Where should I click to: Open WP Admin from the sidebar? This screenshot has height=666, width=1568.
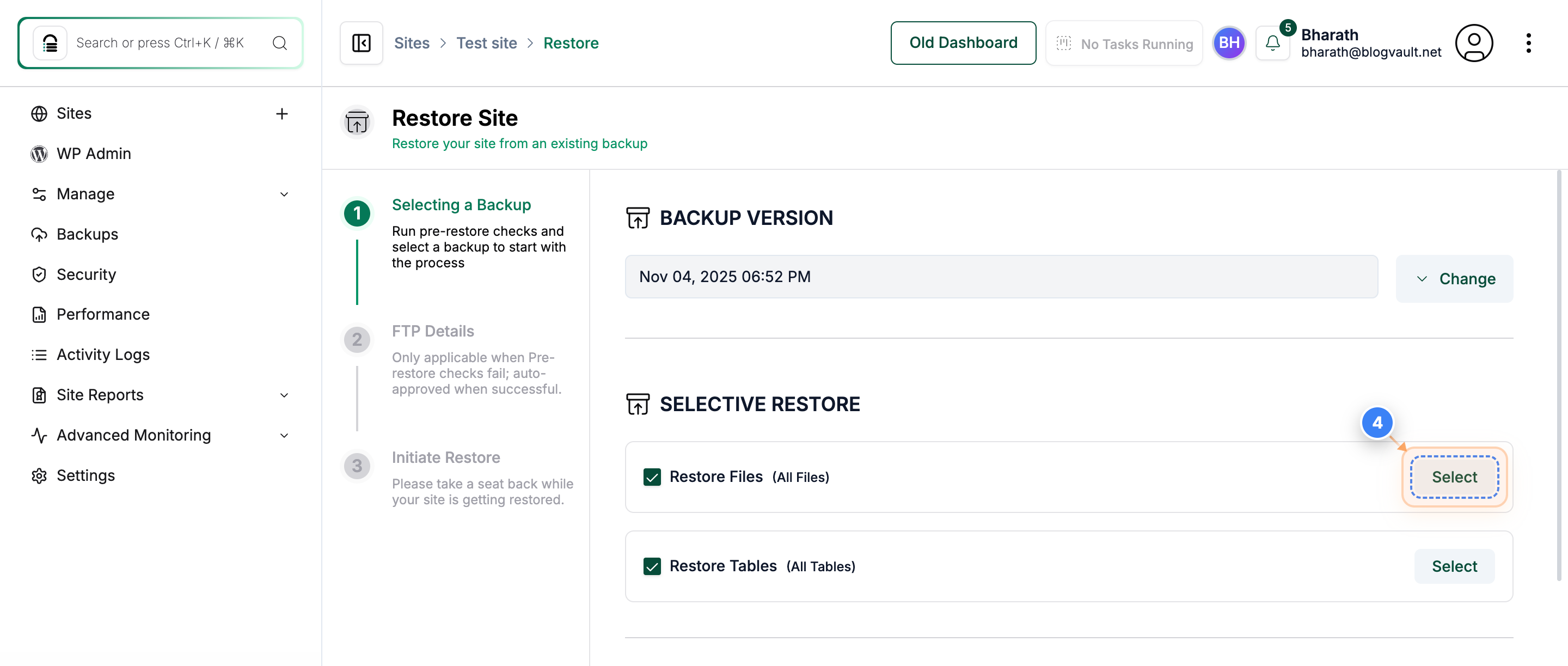(x=94, y=154)
